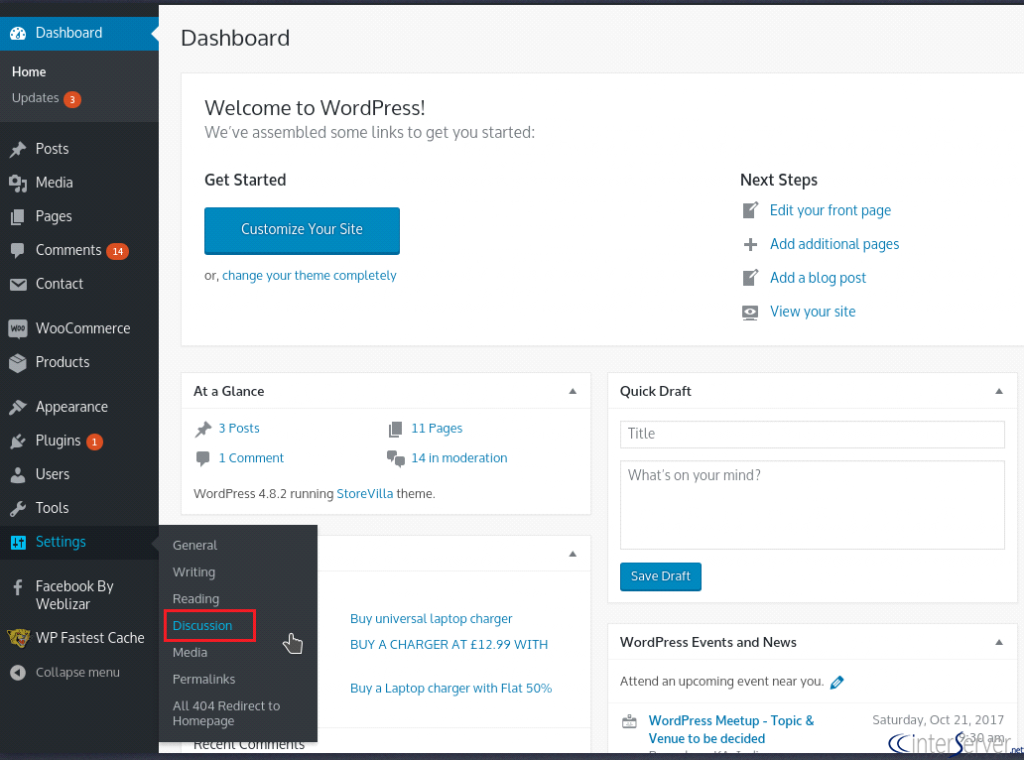Click the Settings sliders icon
This screenshot has height=760, width=1024.
(18, 543)
